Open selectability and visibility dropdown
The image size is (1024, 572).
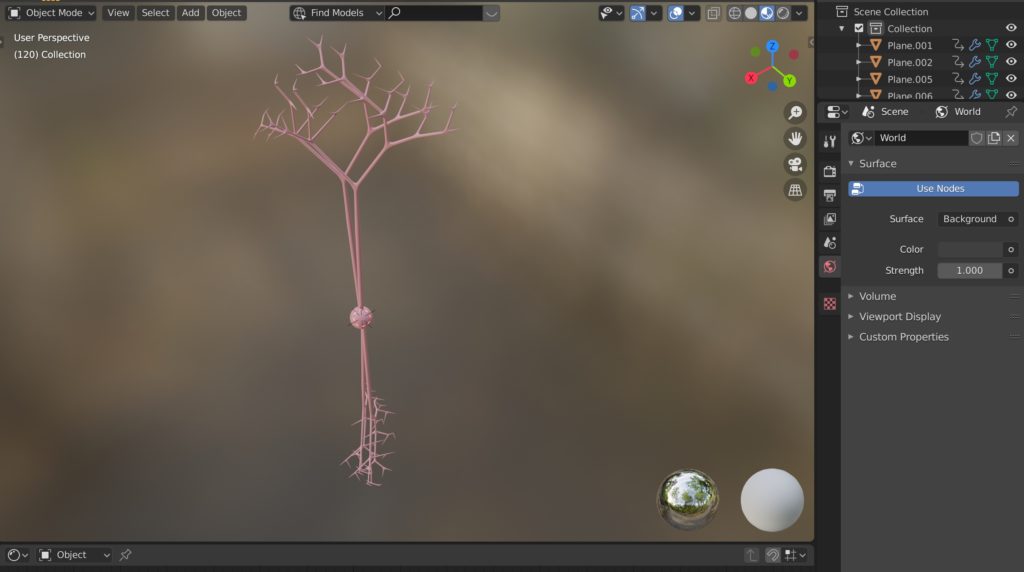[611, 13]
